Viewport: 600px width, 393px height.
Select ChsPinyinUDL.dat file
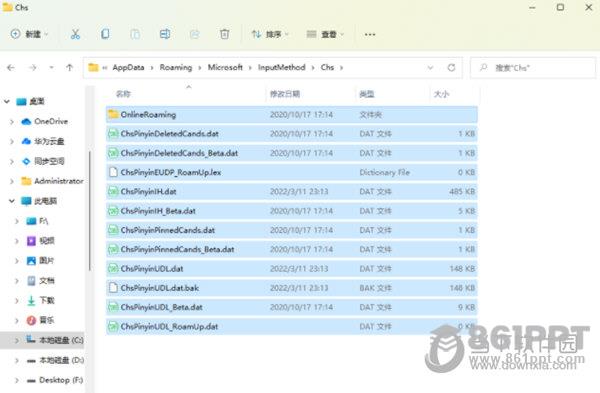(292, 269)
